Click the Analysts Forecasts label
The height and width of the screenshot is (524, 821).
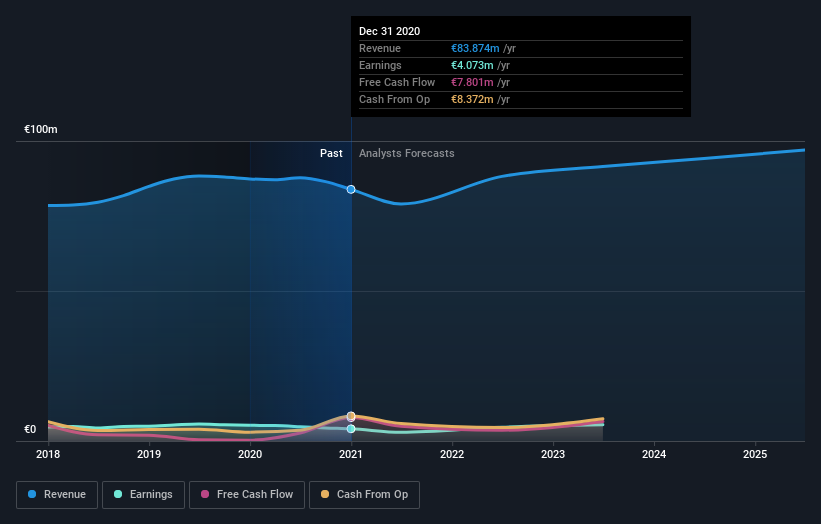click(407, 153)
